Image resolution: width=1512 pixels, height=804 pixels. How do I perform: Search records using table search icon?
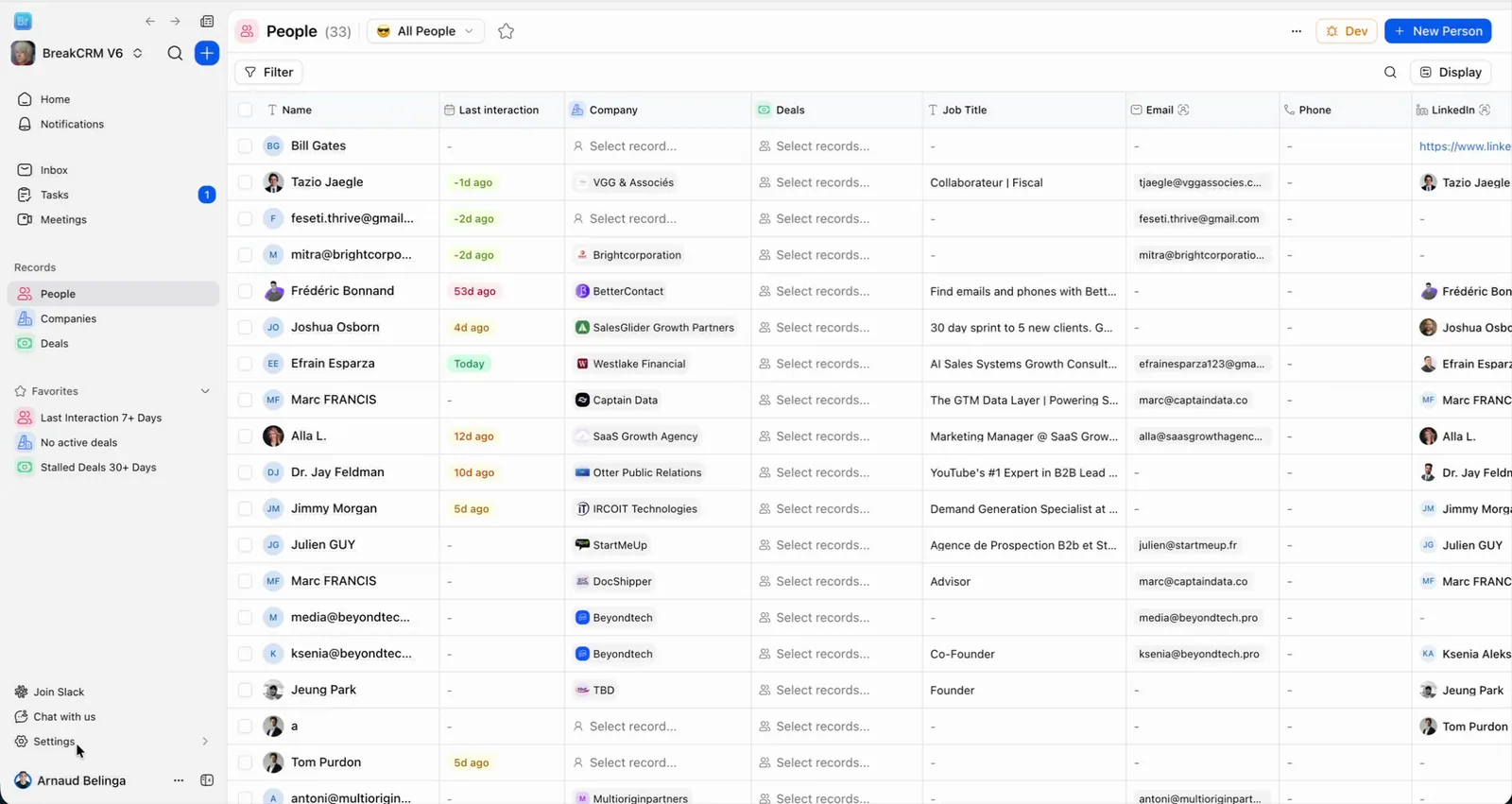1390,72
